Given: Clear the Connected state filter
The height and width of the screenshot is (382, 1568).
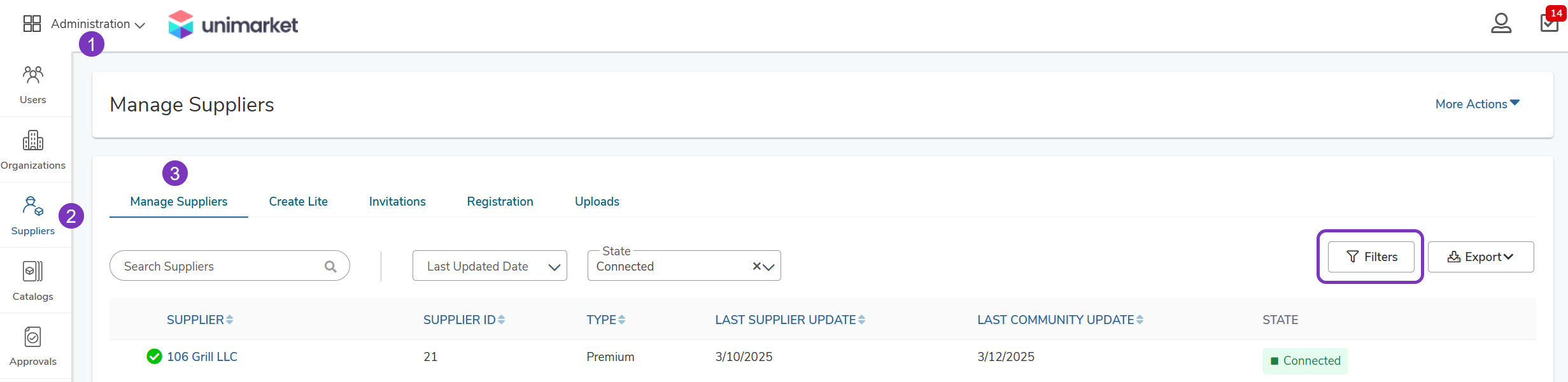Looking at the screenshot, I should 756,267.
